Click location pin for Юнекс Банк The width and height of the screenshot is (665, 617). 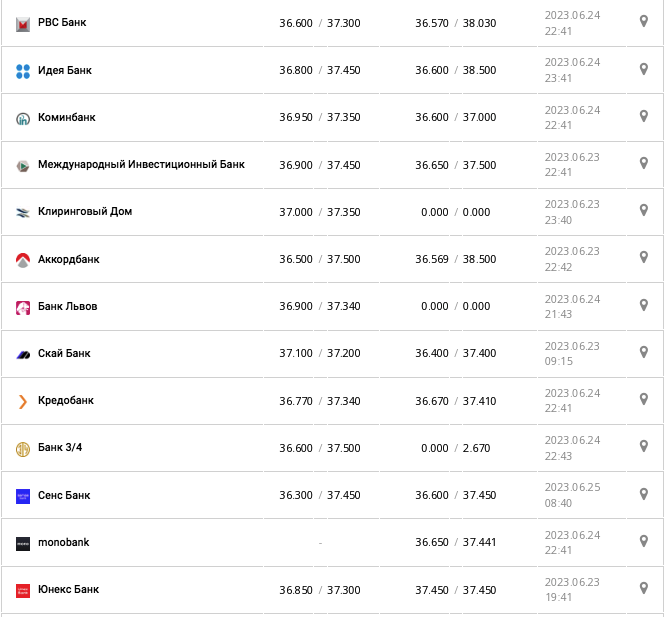(x=644, y=588)
